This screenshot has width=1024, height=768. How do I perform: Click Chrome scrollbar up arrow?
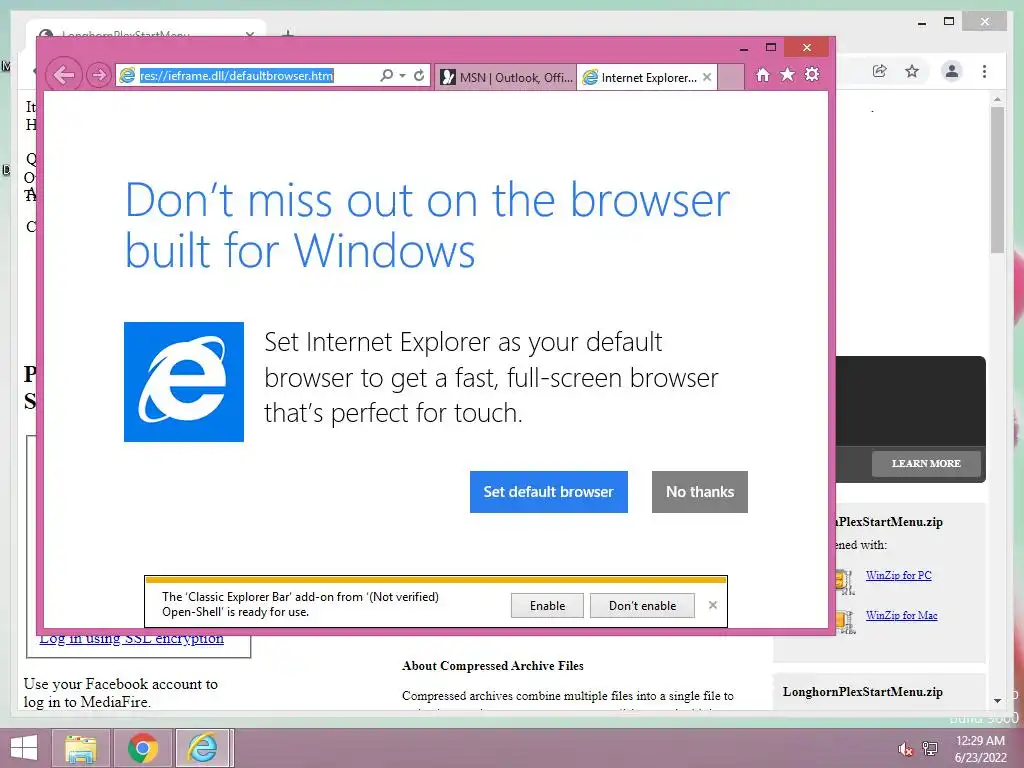pyautogui.click(x=997, y=99)
